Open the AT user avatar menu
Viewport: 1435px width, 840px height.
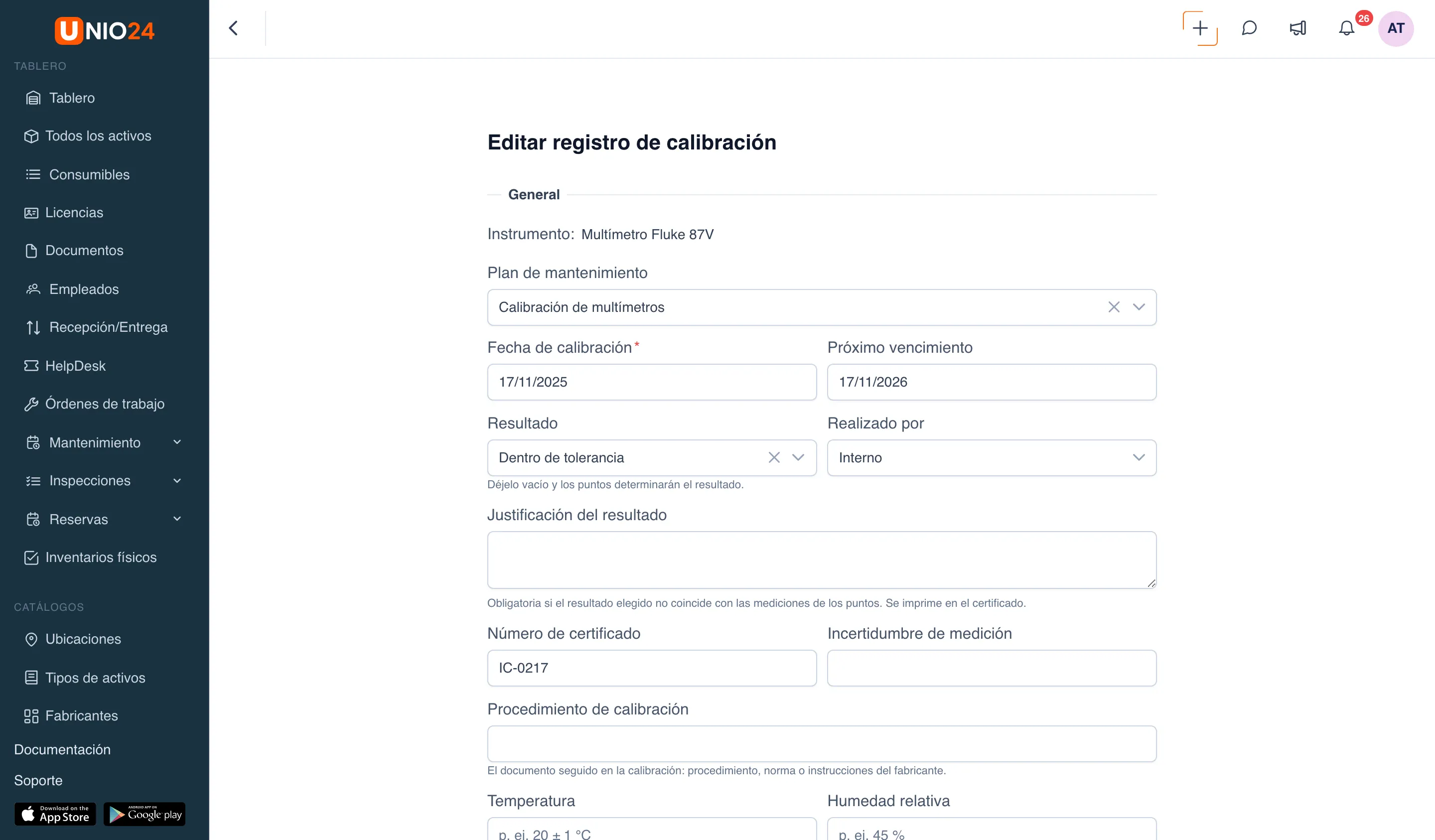[x=1396, y=28]
